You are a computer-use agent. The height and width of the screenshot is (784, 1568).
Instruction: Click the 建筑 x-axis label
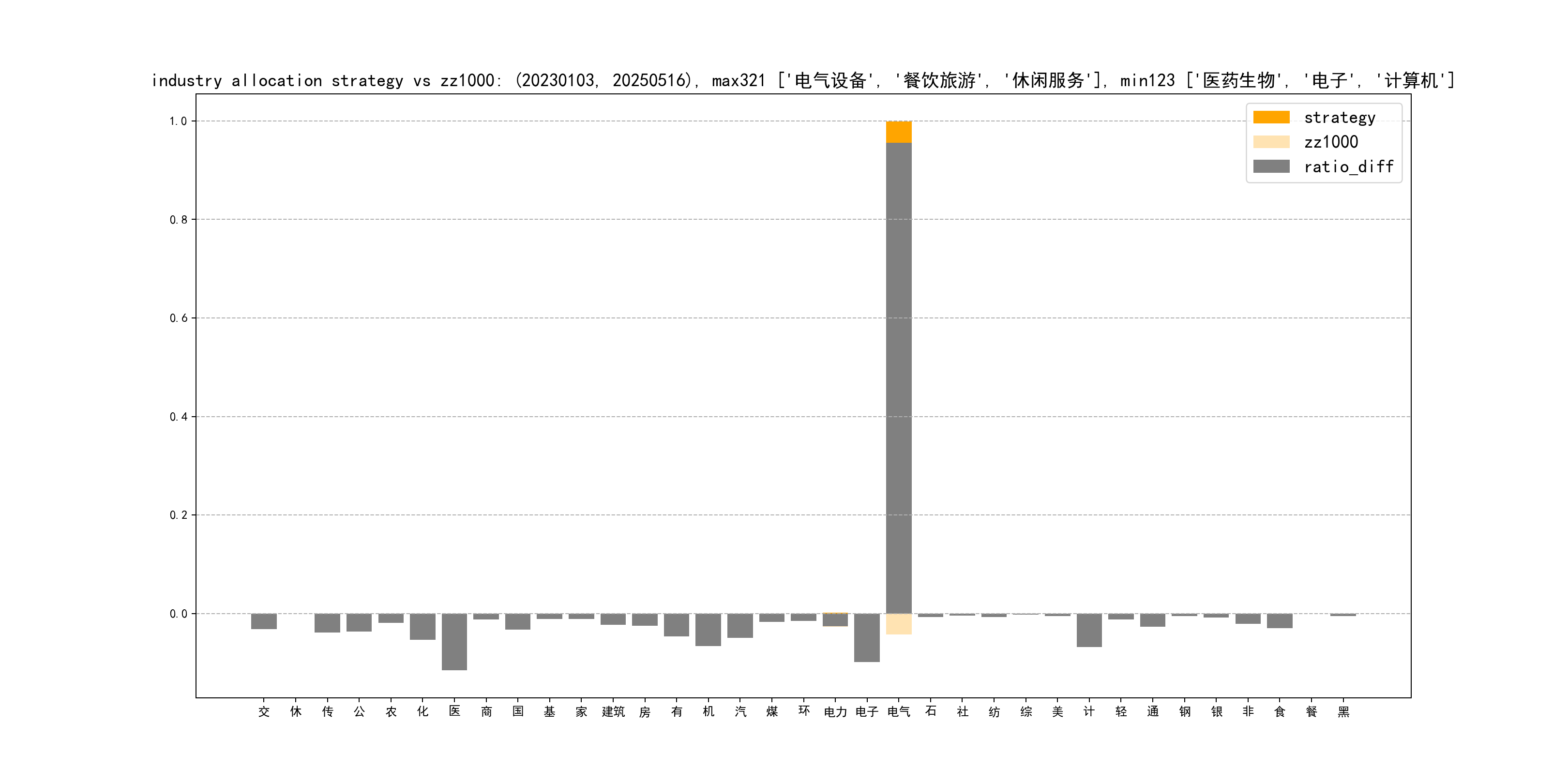[x=613, y=711]
